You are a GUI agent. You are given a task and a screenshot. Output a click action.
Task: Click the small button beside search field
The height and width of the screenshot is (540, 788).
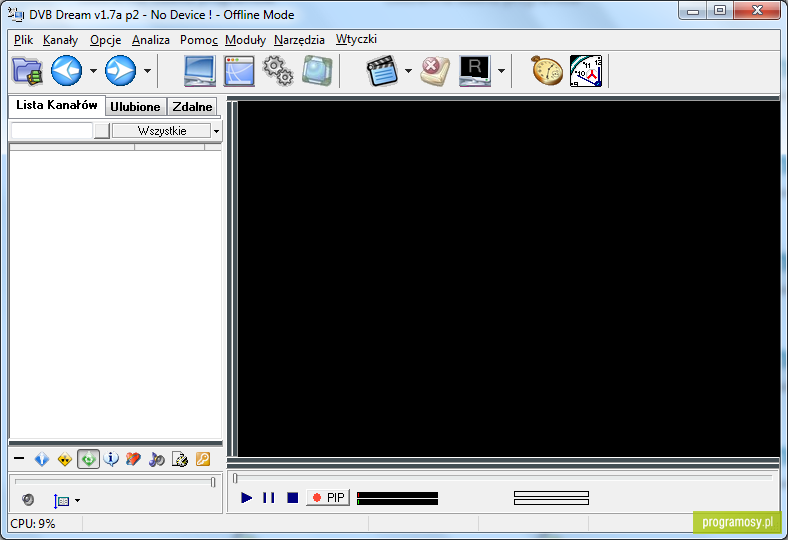[x=102, y=131]
